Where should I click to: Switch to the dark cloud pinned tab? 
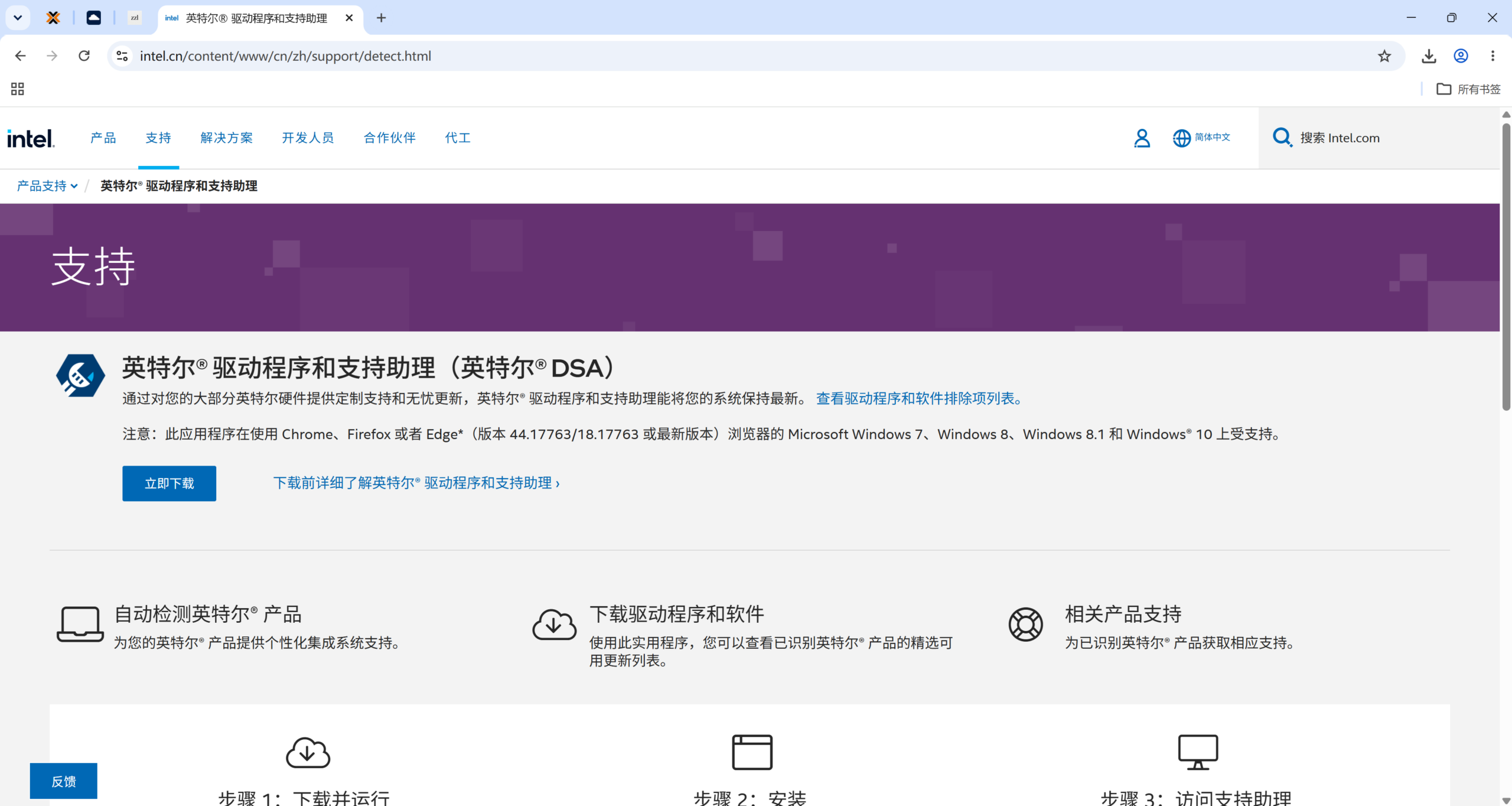[93, 18]
